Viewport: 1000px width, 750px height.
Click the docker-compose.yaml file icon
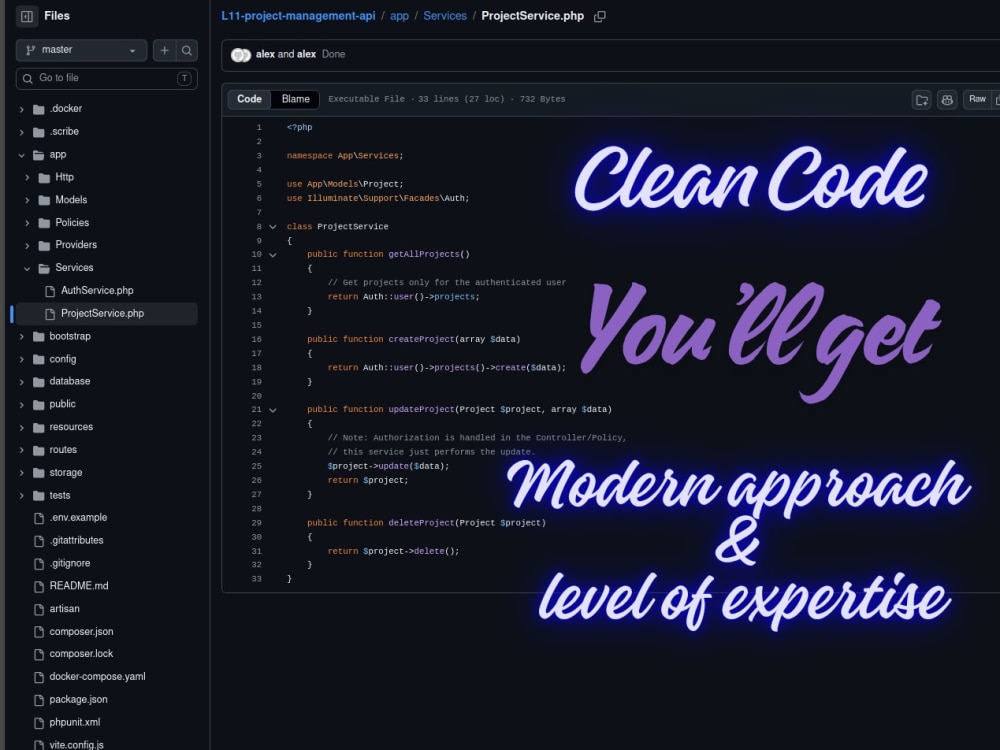pos(39,677)
